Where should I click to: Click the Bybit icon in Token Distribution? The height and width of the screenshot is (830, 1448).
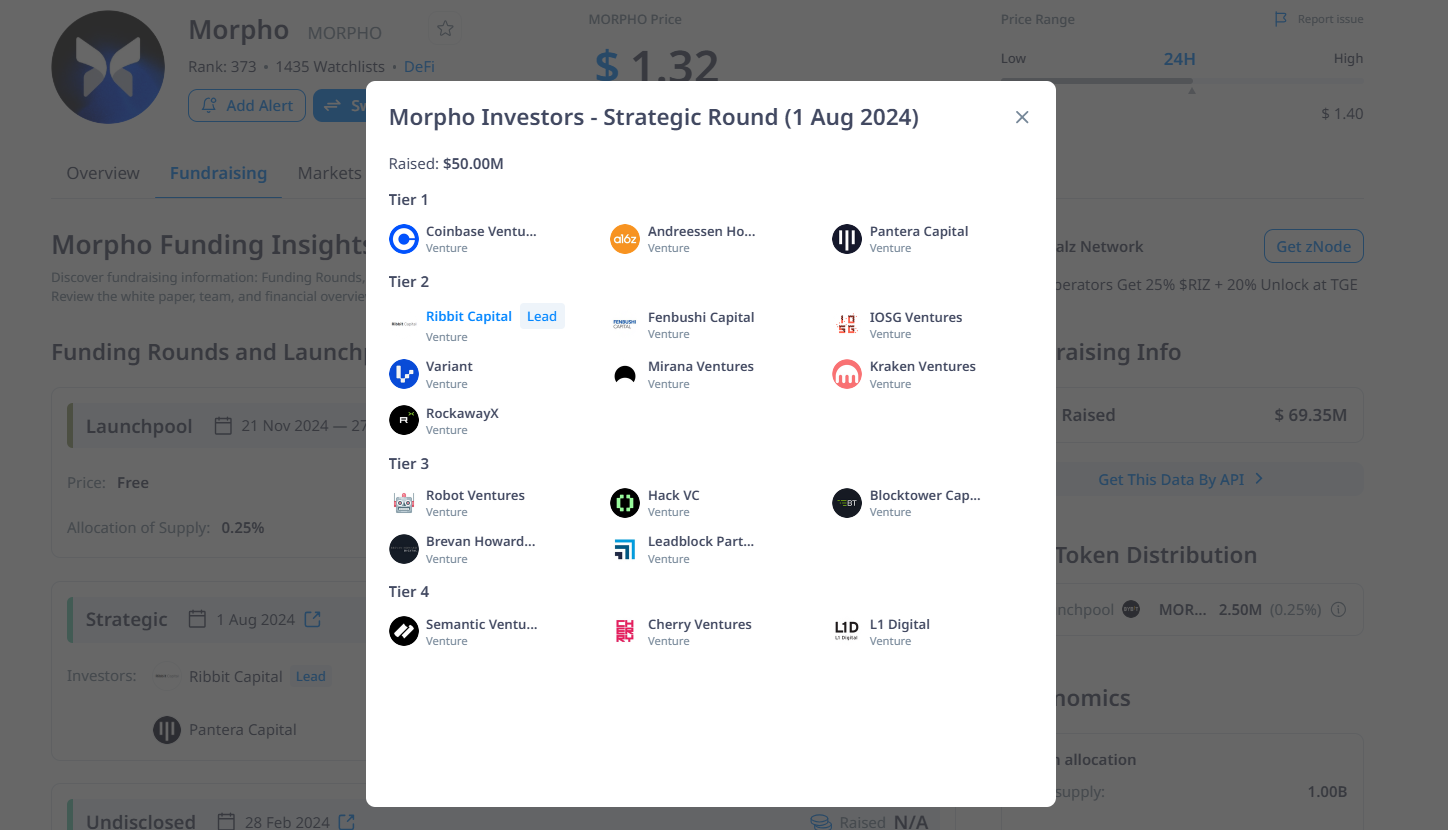1131,609
